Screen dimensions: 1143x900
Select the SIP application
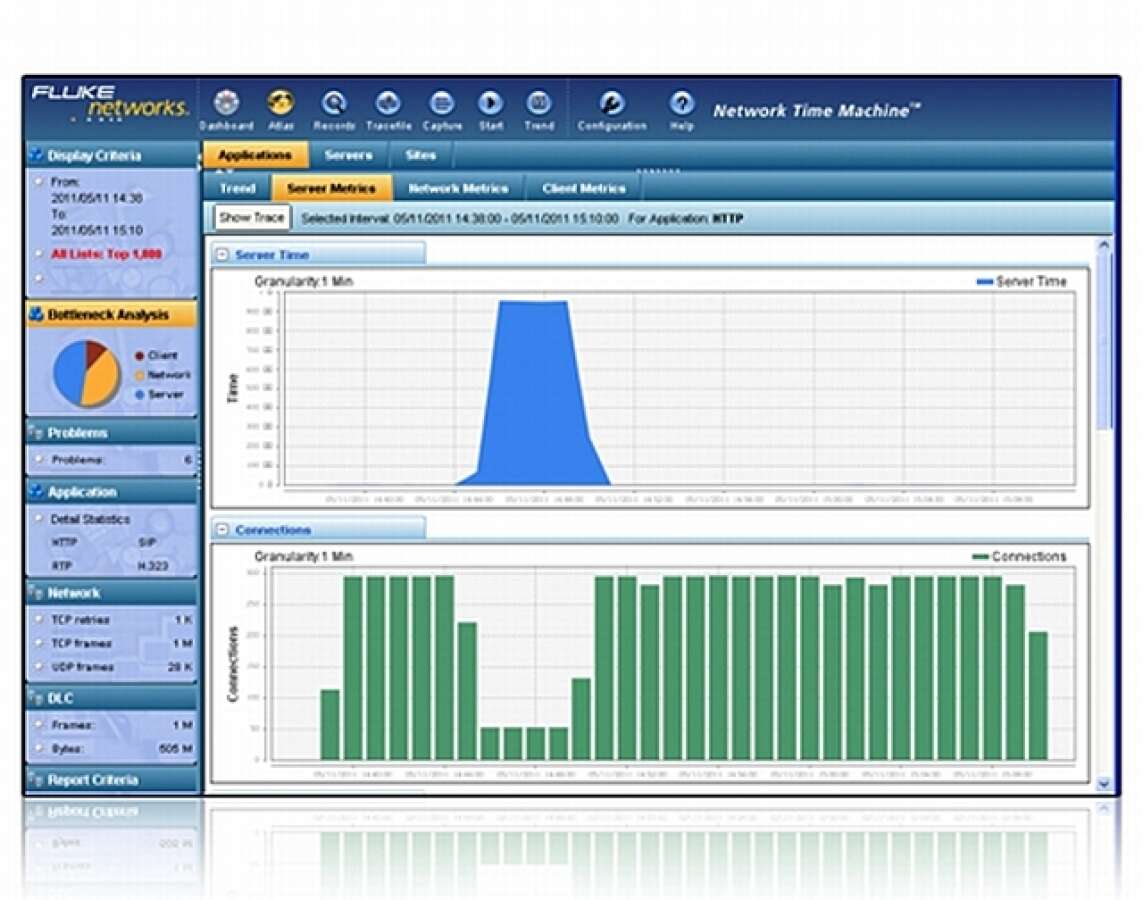point(147,543)
